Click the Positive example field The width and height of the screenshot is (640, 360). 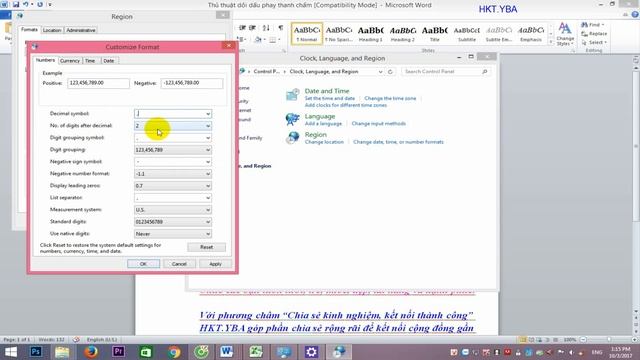[98, 83]
